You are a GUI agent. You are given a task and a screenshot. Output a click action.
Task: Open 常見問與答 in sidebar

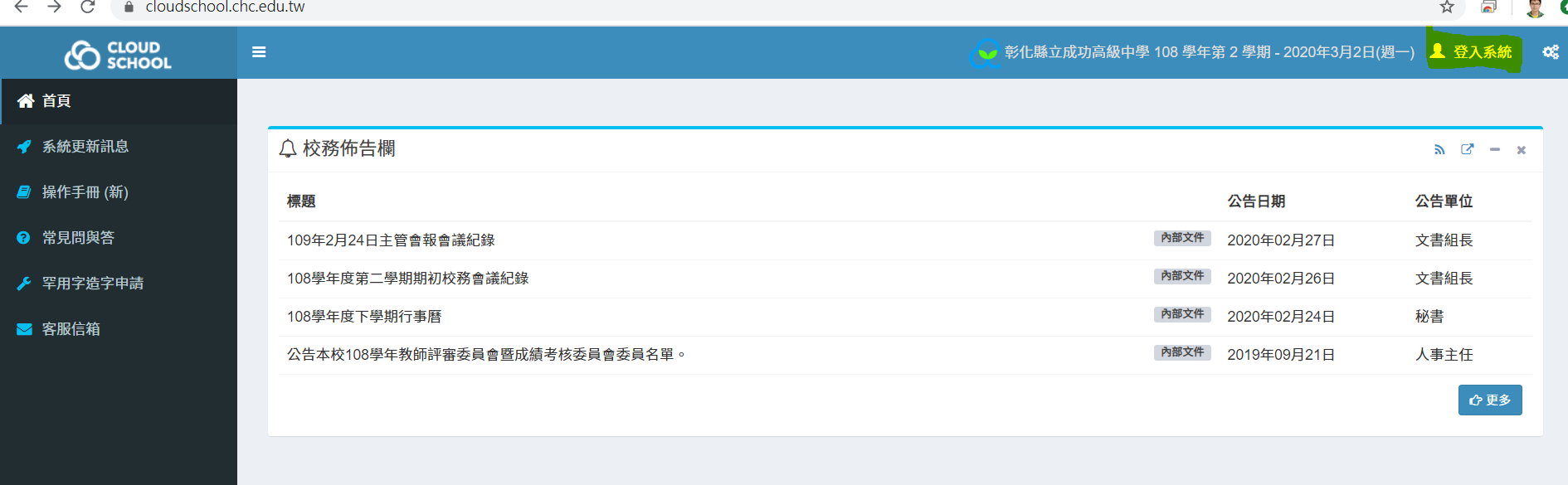(x=119, y=238)
